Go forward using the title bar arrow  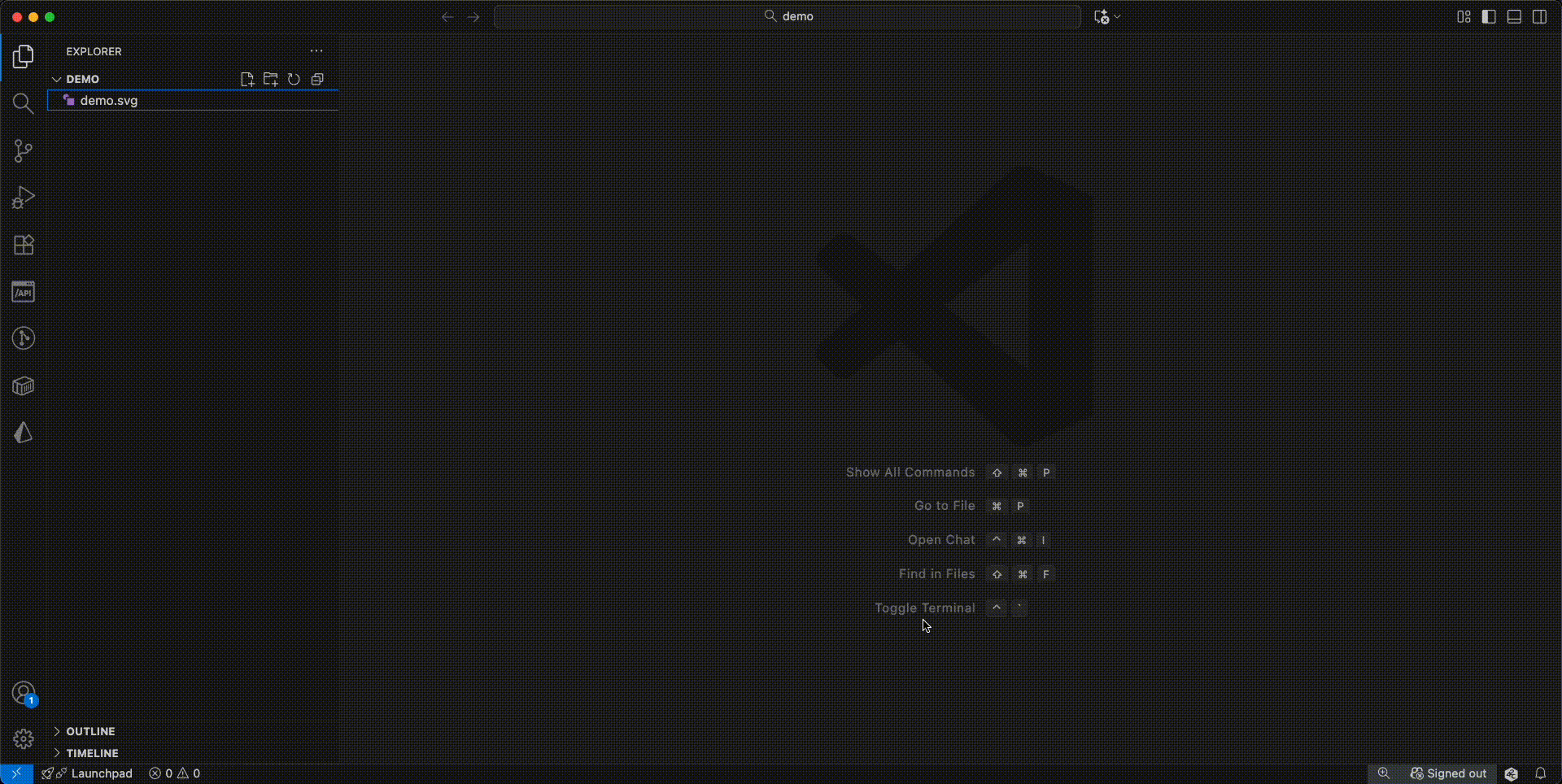tap(473, 17)
